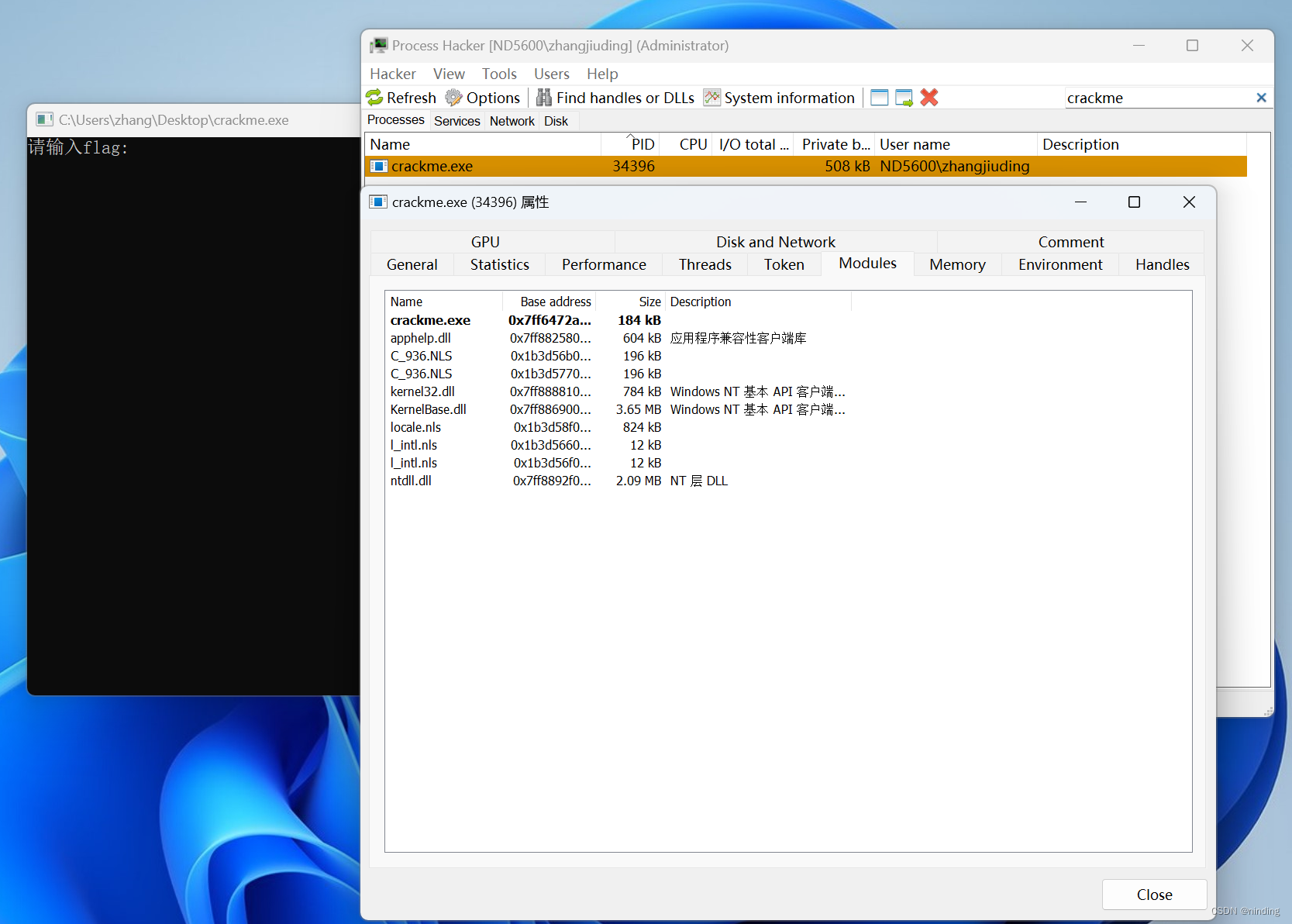Click the Refresh toolbar icon

[374, 98]
